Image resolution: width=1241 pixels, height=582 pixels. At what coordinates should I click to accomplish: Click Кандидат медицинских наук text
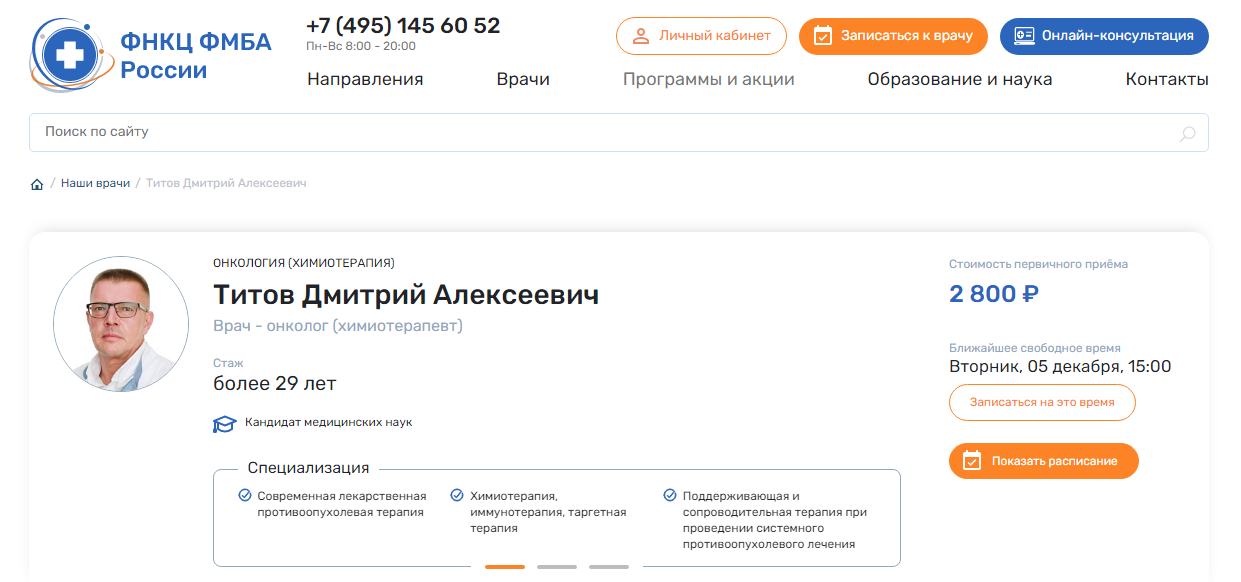point(329,422)
